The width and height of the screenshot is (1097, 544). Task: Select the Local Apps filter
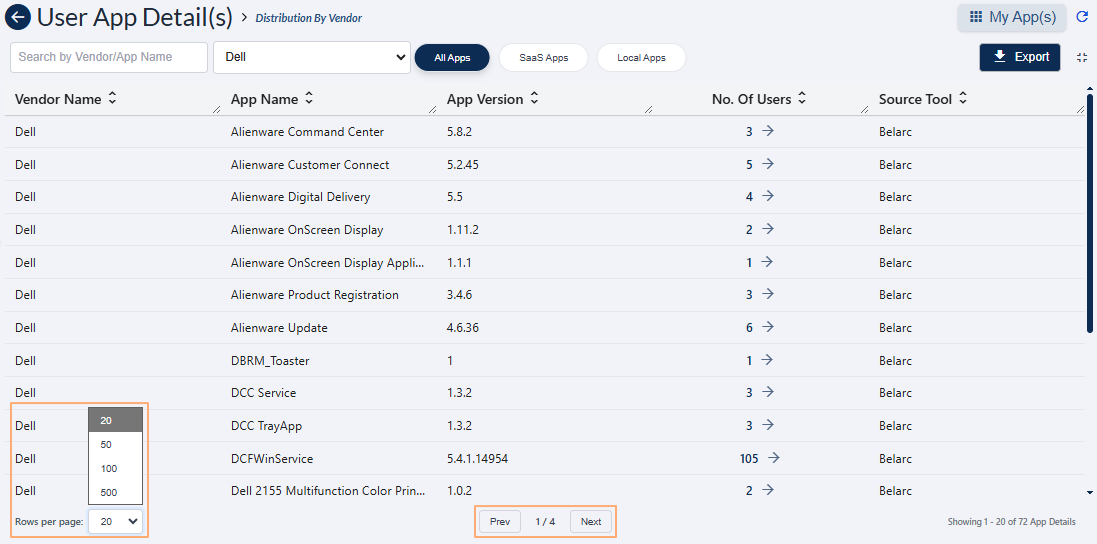pos(641,57)
